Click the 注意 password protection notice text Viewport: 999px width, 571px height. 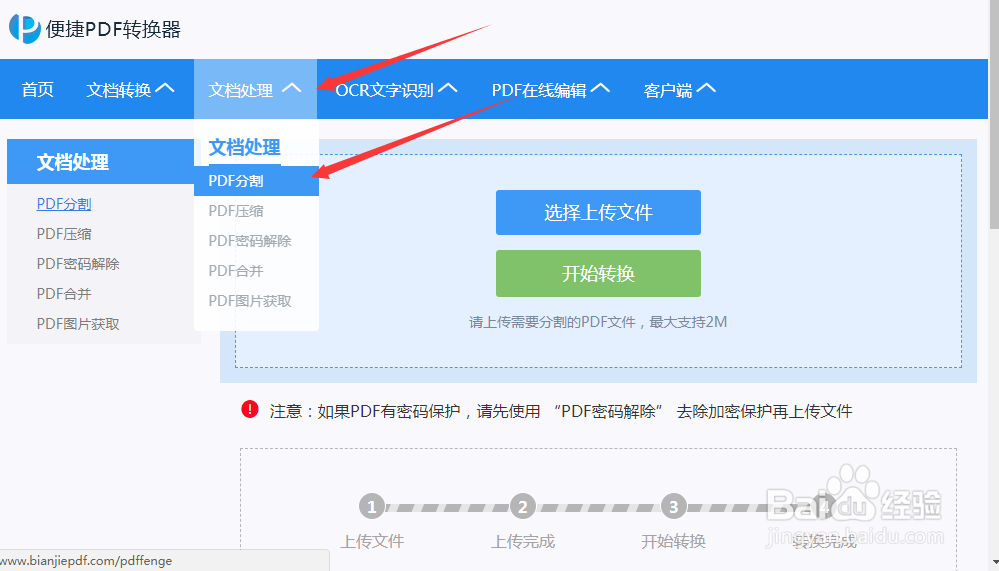(561, 411)
